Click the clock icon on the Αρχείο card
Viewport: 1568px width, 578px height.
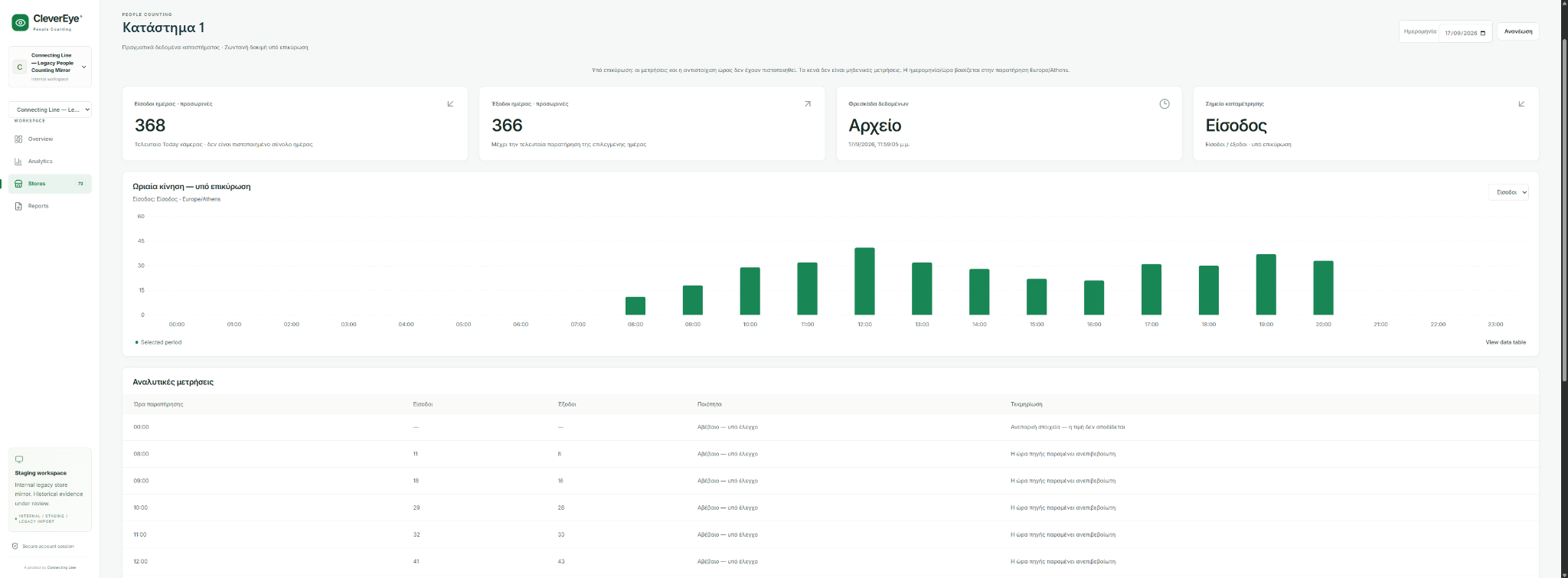(x=1164, y=103)
